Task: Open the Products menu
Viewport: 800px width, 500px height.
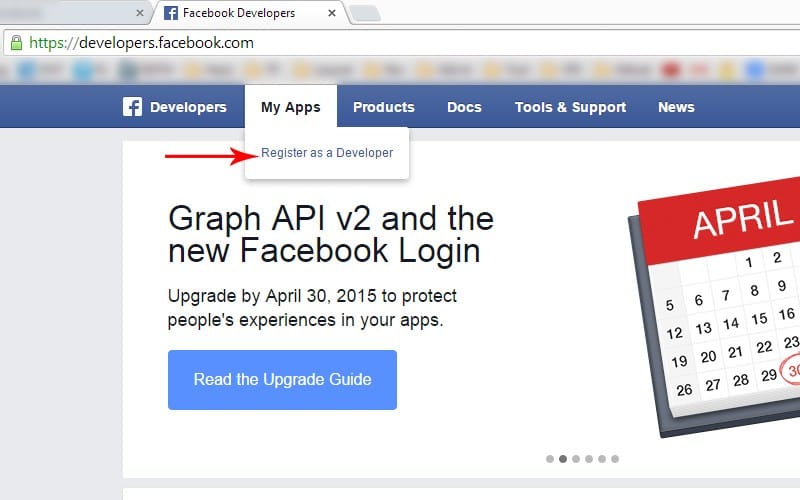Action: (384, 107)
